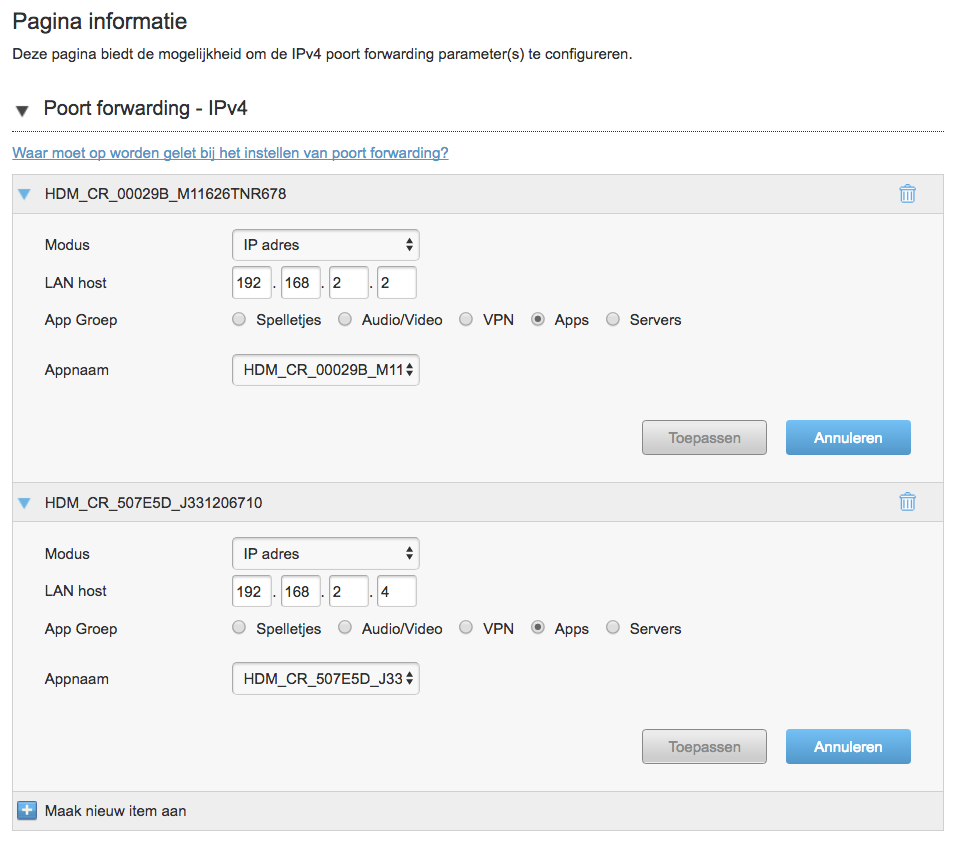The height and width of the screenshot is (846, 957).
Task: Open Modus dropdown in first rule
Action: 325,245
